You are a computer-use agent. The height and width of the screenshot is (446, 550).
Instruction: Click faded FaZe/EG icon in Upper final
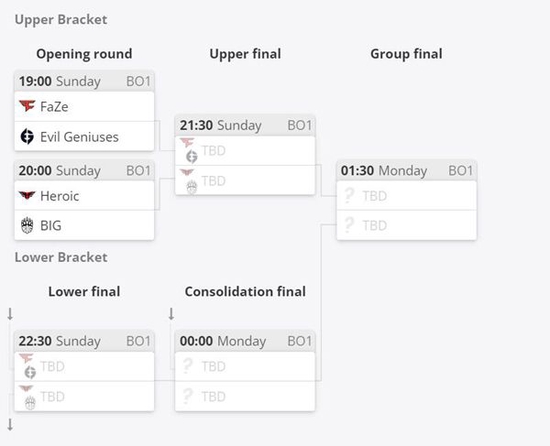point(189,150)
